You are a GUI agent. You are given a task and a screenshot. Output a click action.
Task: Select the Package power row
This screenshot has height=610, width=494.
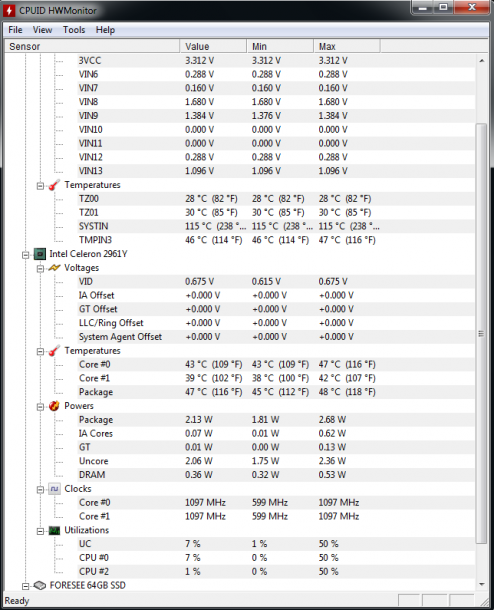tap(276, 420)
